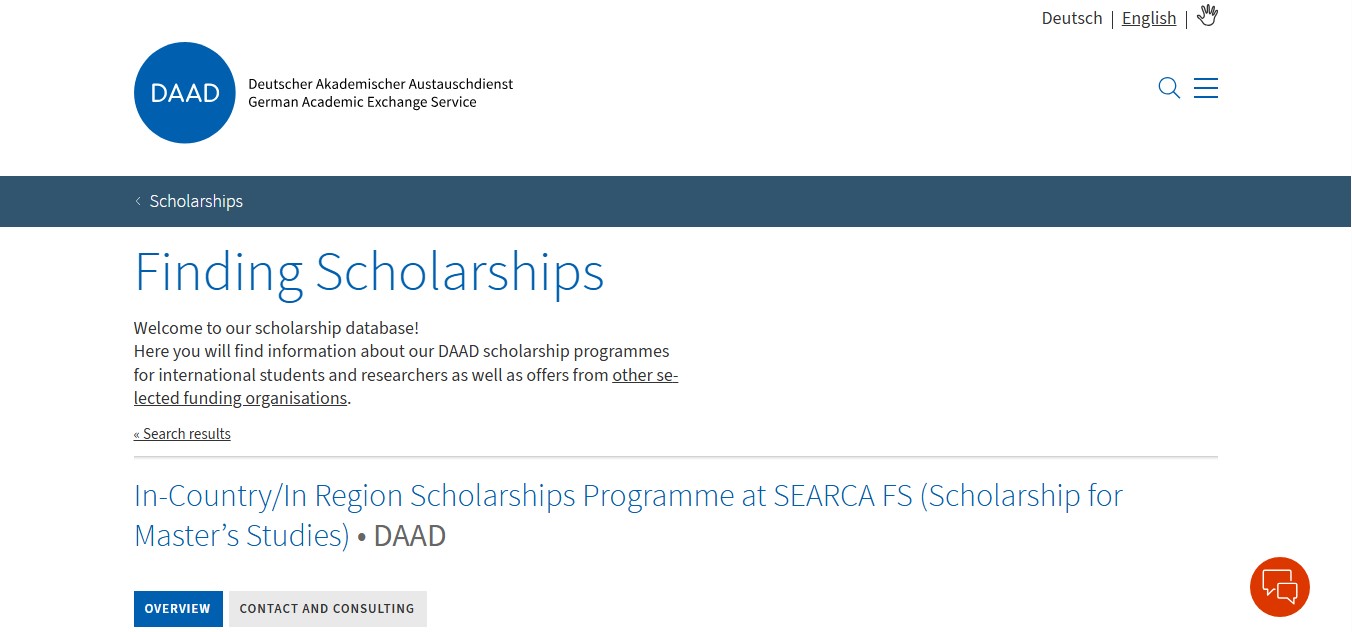Screen dimensions: 1352x632
Task: Click the German Academic Exchange Service text
Action: 362,102
